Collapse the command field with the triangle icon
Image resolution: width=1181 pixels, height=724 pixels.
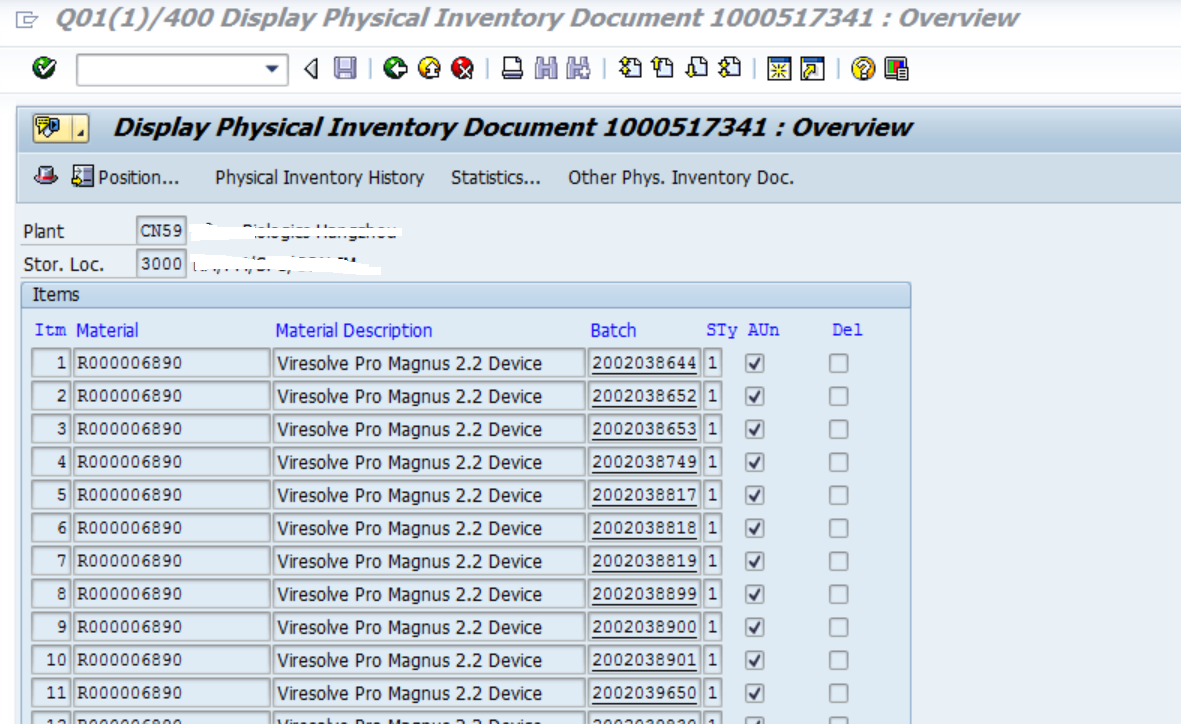pyautogui.click(x=310, y=69)
